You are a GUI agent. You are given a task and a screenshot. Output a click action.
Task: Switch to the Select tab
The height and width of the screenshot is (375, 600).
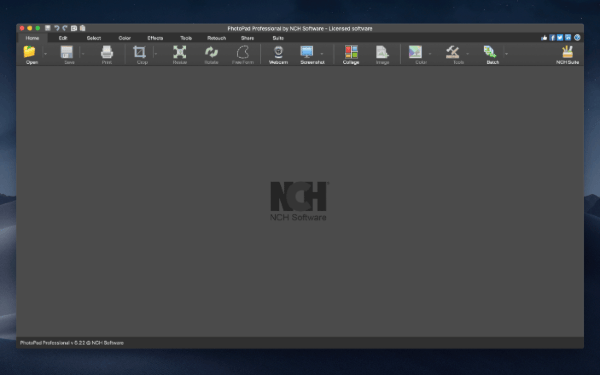pyautogui.click(x=94, y=38)
